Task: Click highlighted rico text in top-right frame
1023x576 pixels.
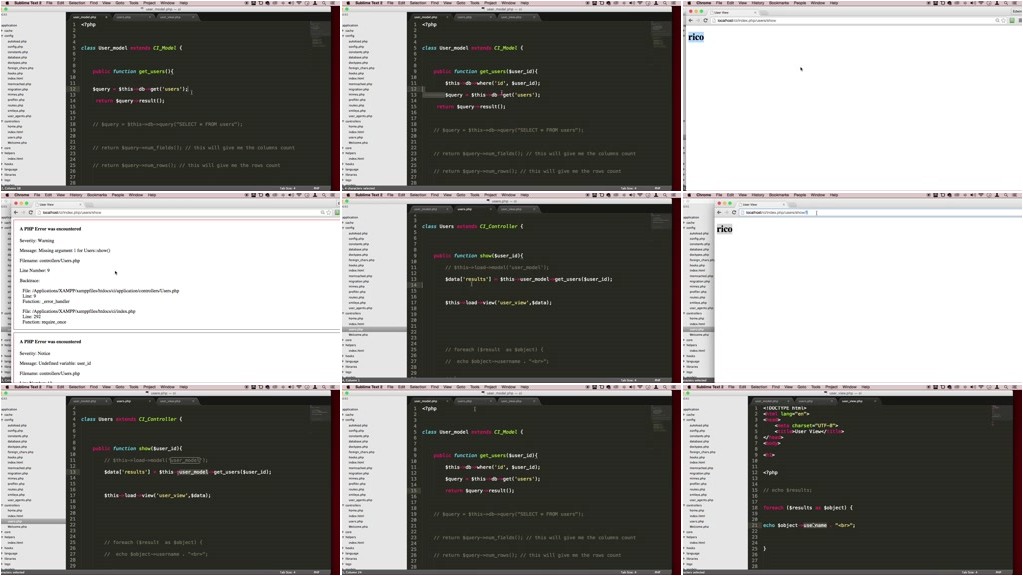Action: point(696,37)
